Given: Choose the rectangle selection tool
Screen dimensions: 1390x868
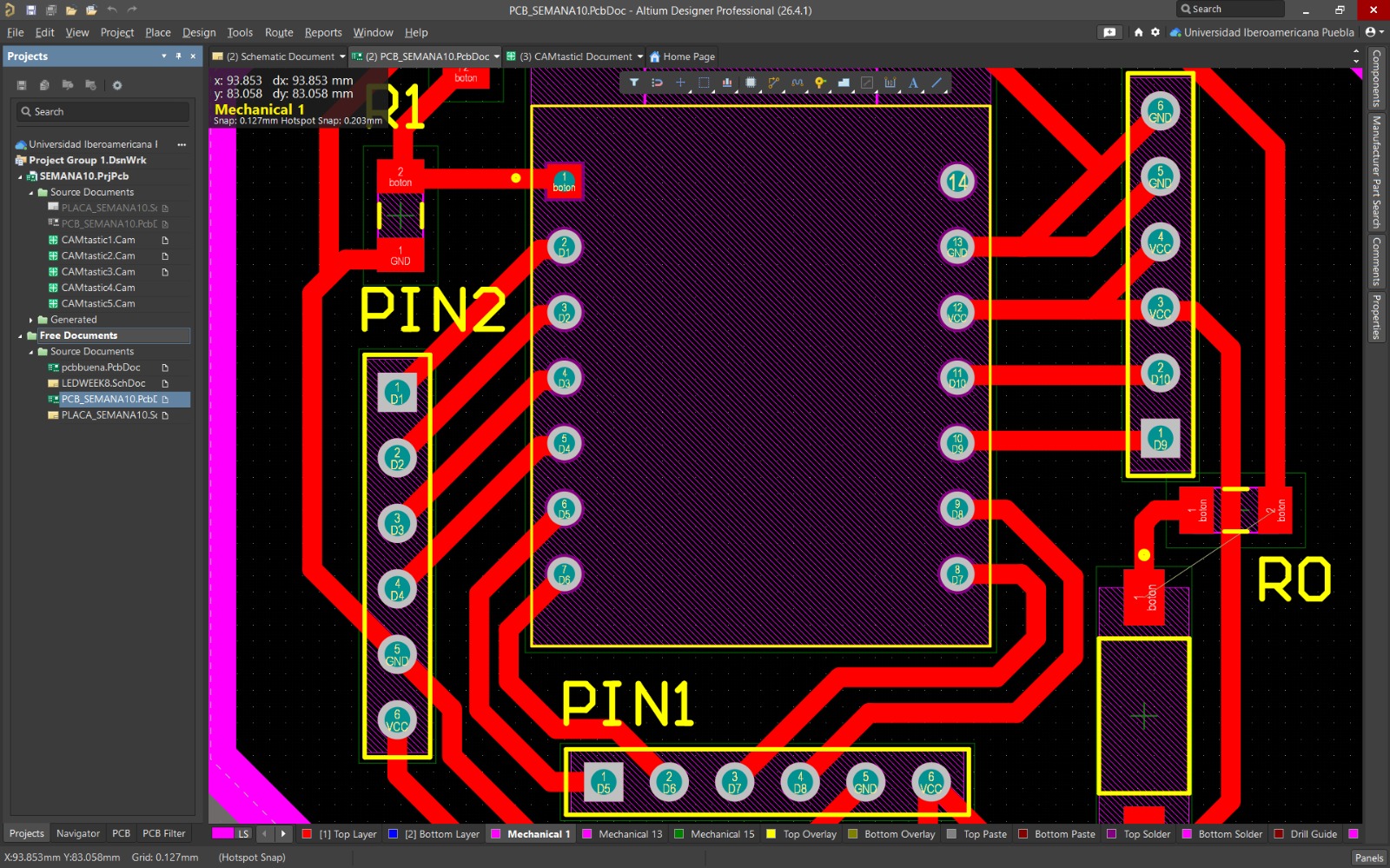Looking at the screenshot, I should point(704,83).
